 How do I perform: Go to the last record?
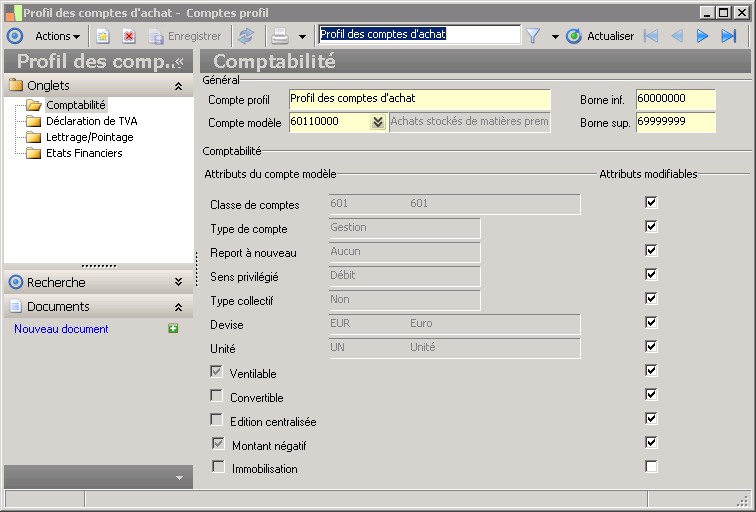[x=729, y=36]
